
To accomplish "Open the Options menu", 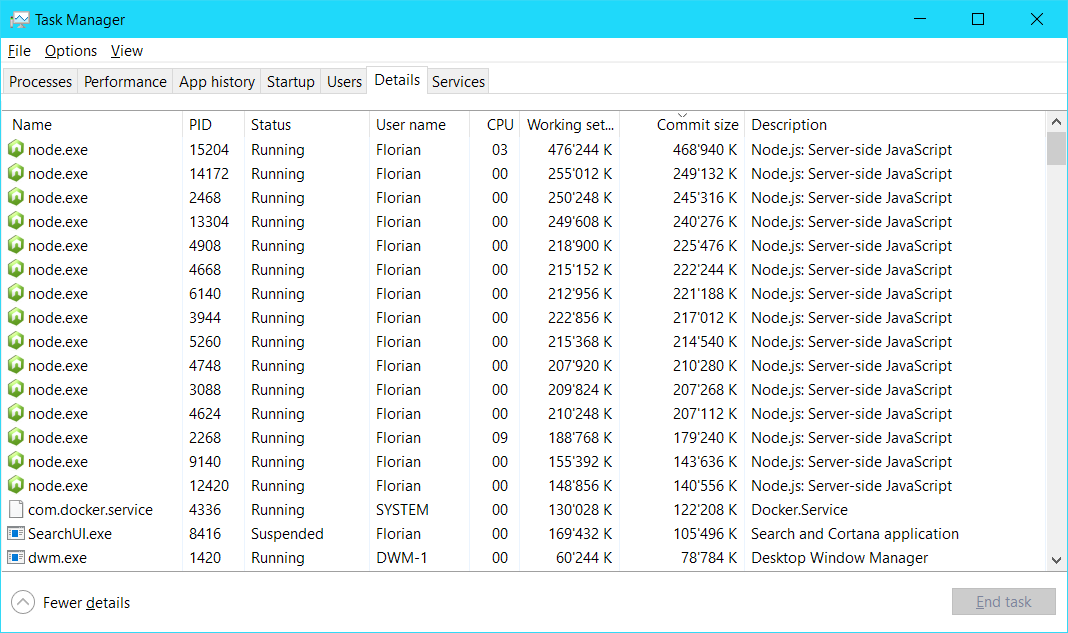I will 71,51.
